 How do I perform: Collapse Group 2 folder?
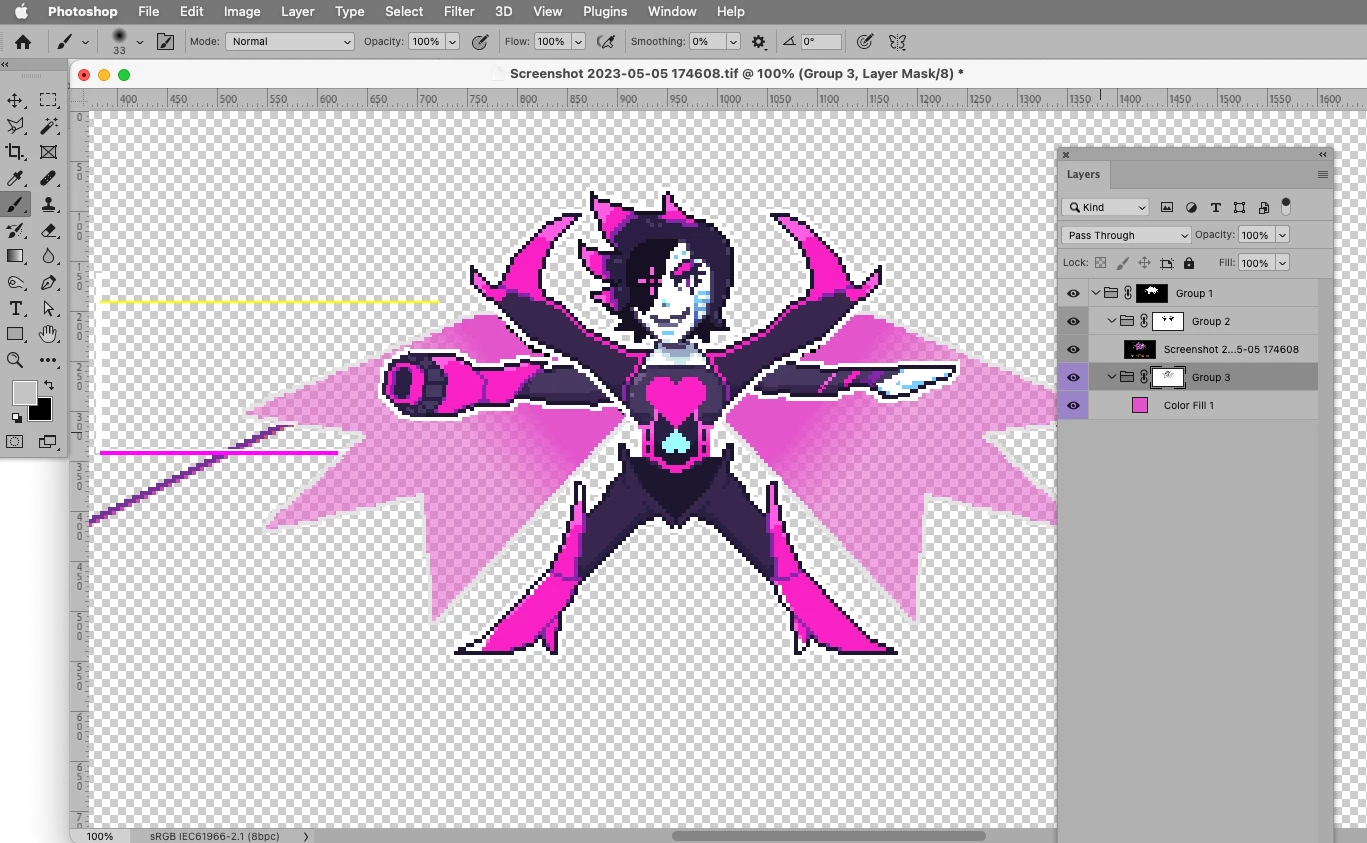point(1112,321)
